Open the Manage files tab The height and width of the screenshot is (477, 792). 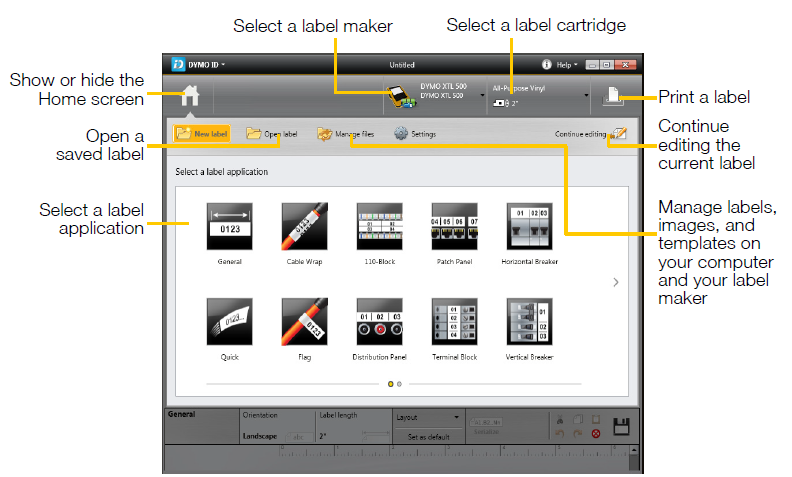pyautogui.click(x=345, y=134)
